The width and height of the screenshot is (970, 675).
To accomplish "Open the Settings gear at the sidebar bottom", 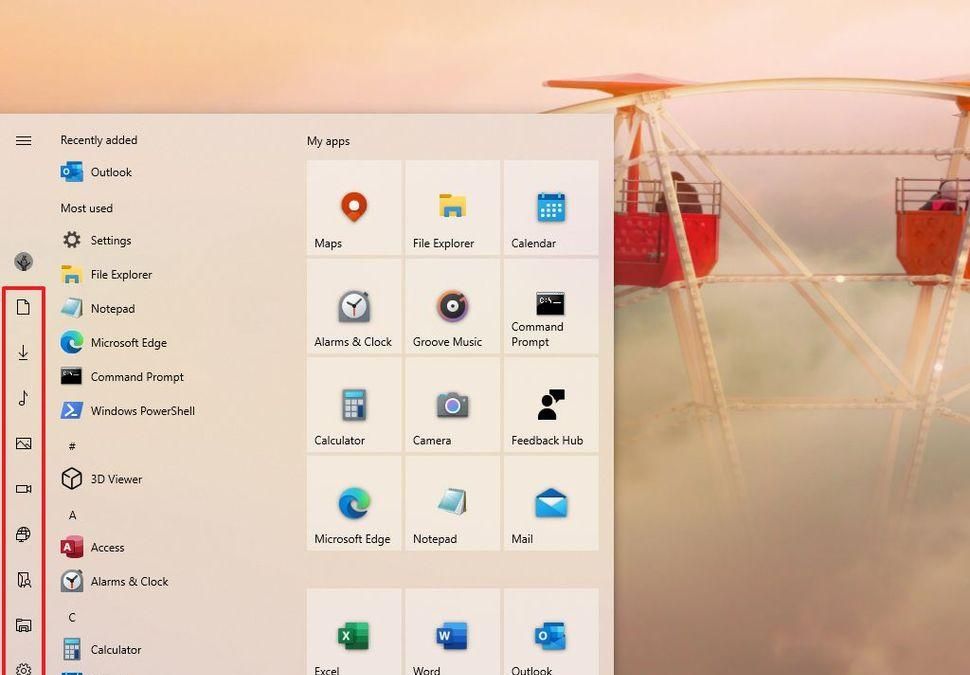I will pos(23,668).
